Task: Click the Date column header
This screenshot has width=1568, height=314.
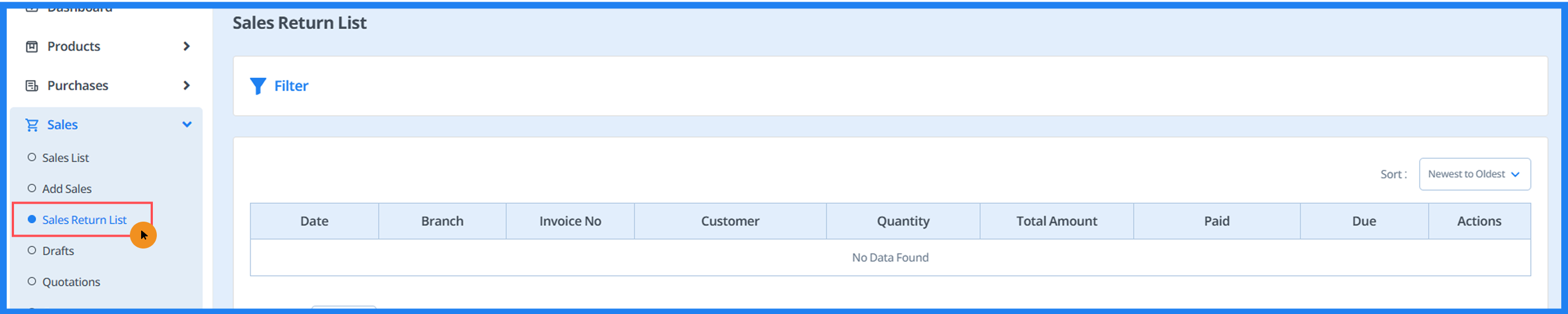Action: point(314,222)
